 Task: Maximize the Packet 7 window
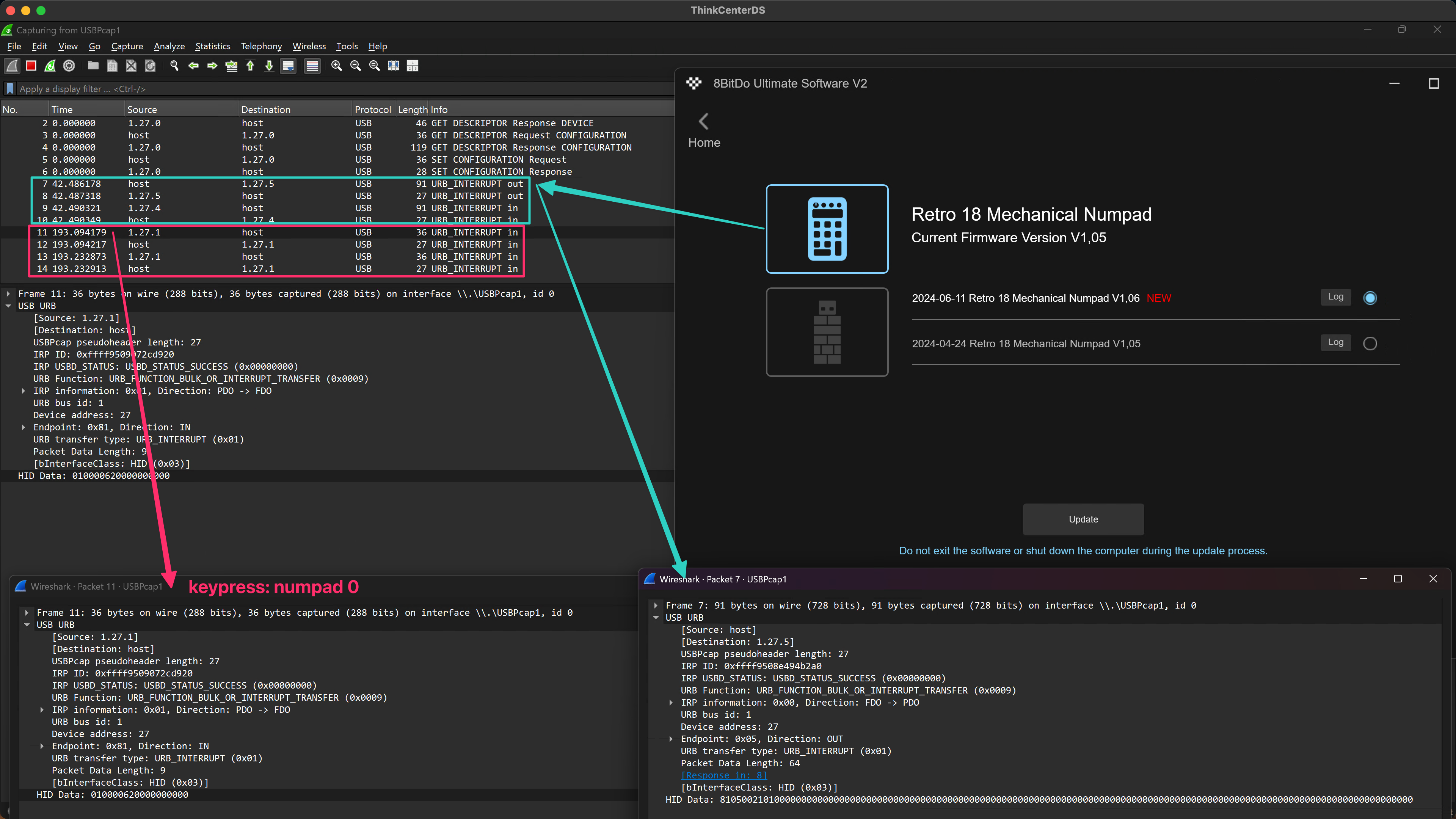(1398, 579)
